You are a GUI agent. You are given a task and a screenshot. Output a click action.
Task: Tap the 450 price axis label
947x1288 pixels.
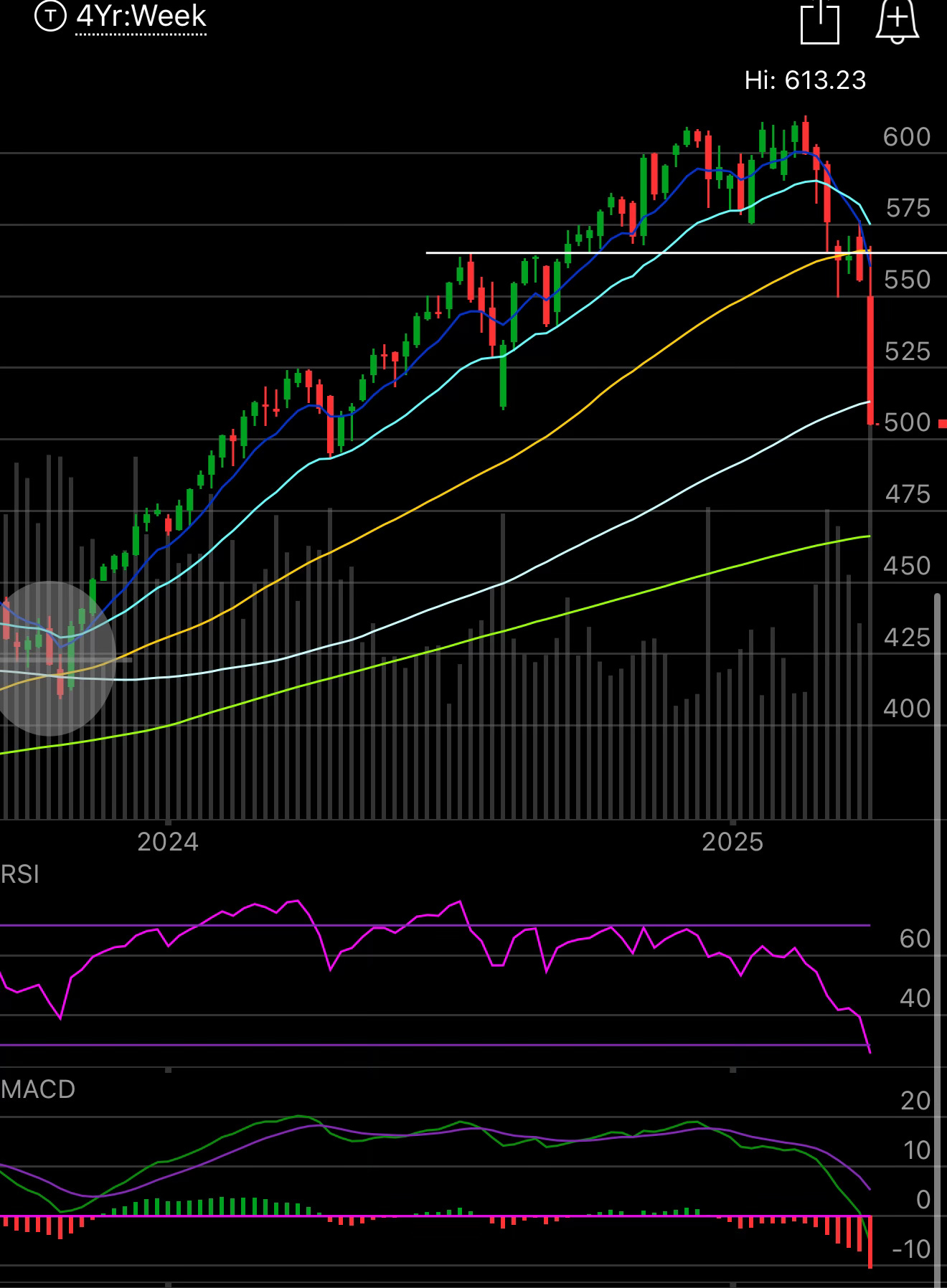click(908, 566)
